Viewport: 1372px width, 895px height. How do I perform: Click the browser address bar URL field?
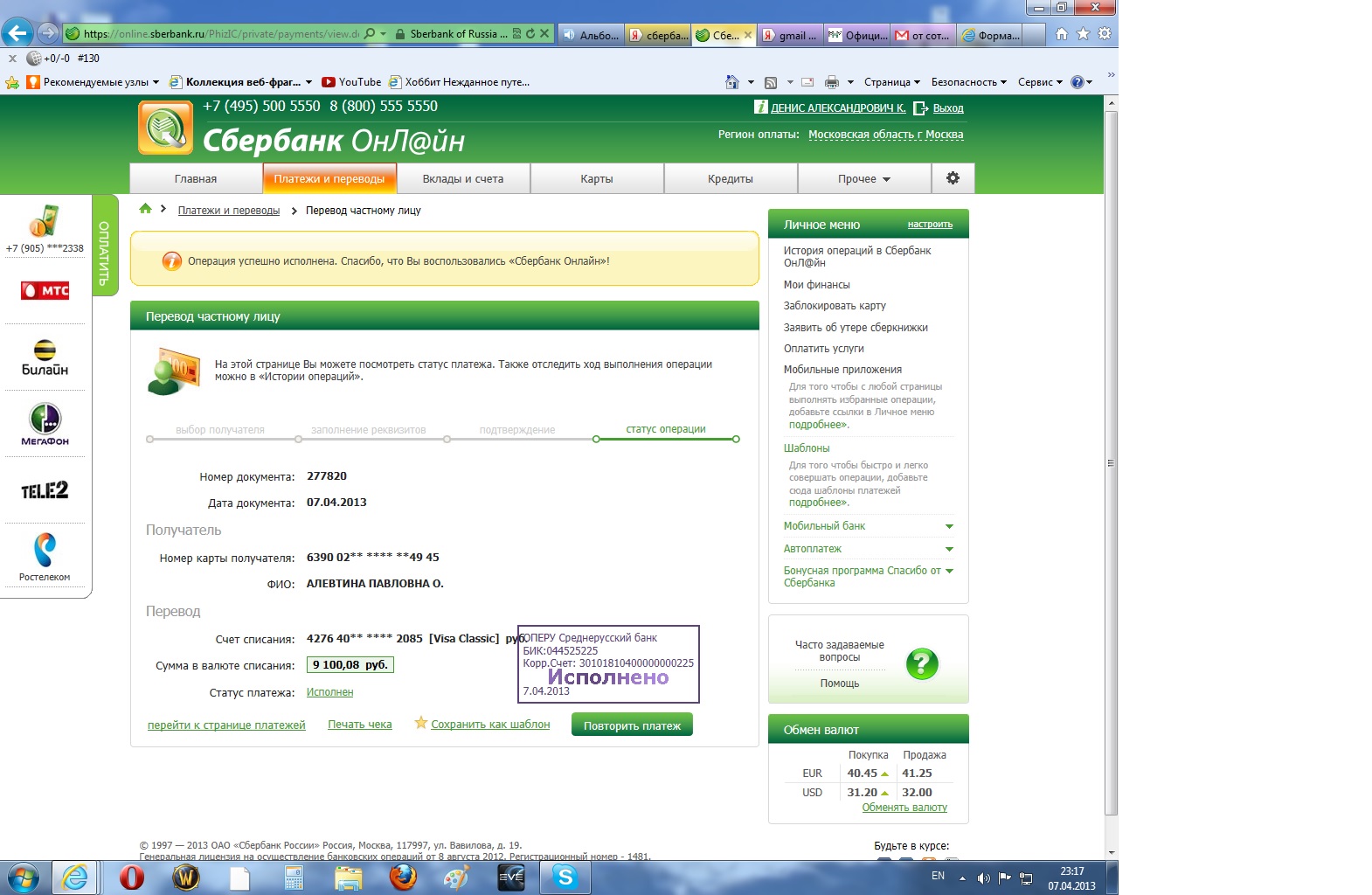(221, 34)
